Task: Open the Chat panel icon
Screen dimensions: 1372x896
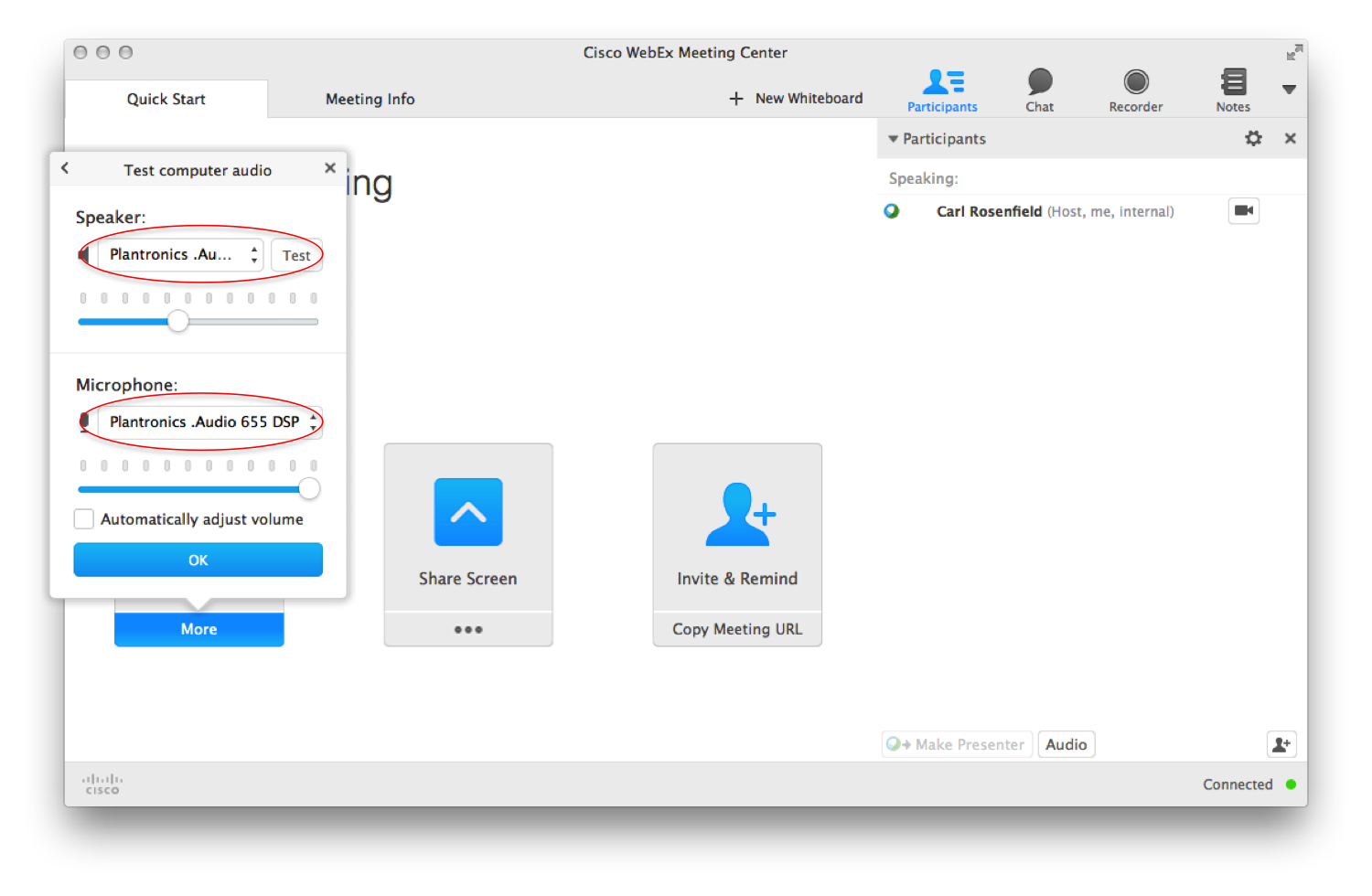Action: pyautogui.click(x=1040, y=90)
